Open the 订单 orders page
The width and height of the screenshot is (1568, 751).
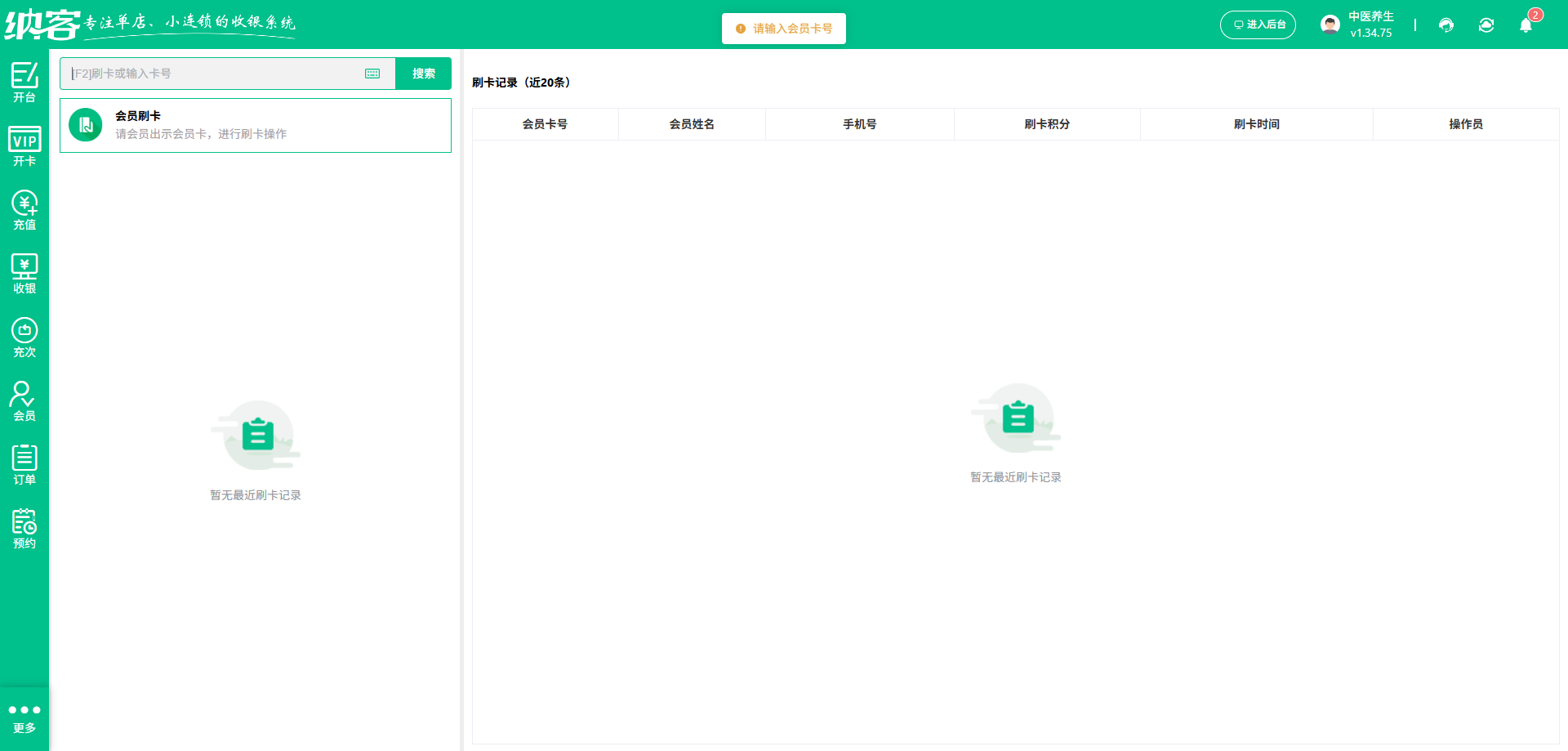click(24, 465)
